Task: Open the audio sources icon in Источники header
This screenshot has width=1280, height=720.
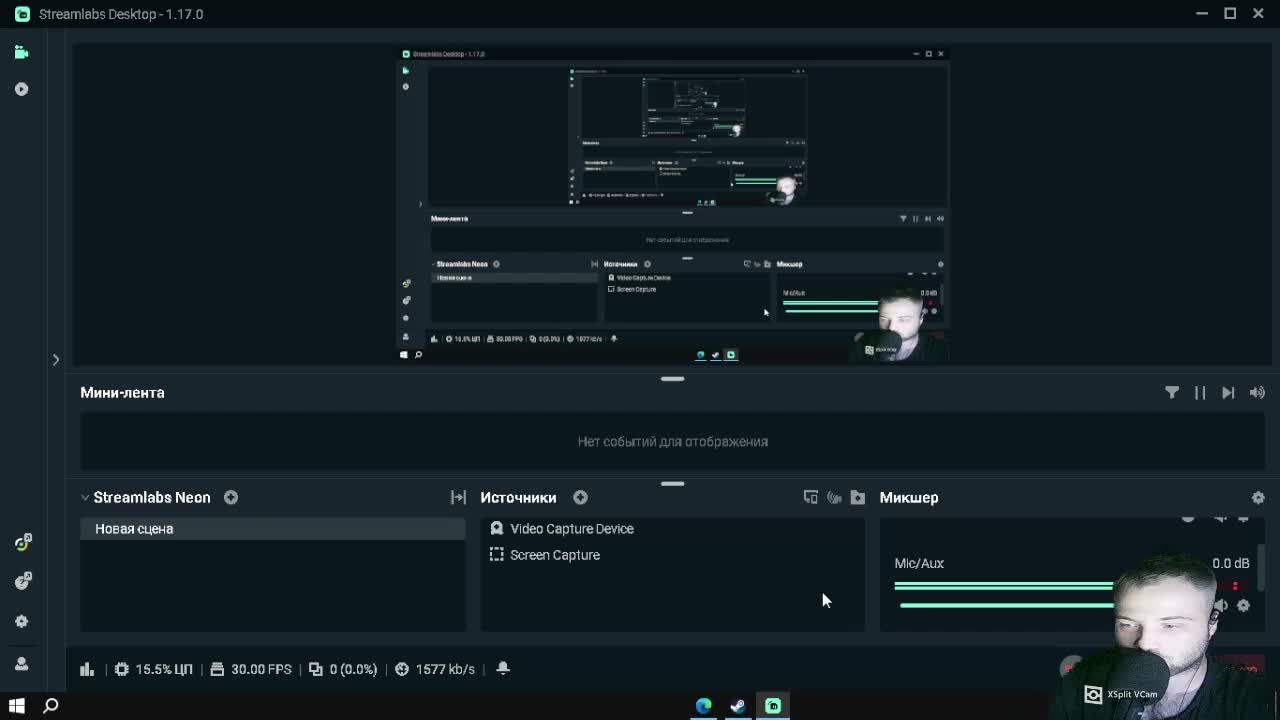Action: [x=834, y=497]
